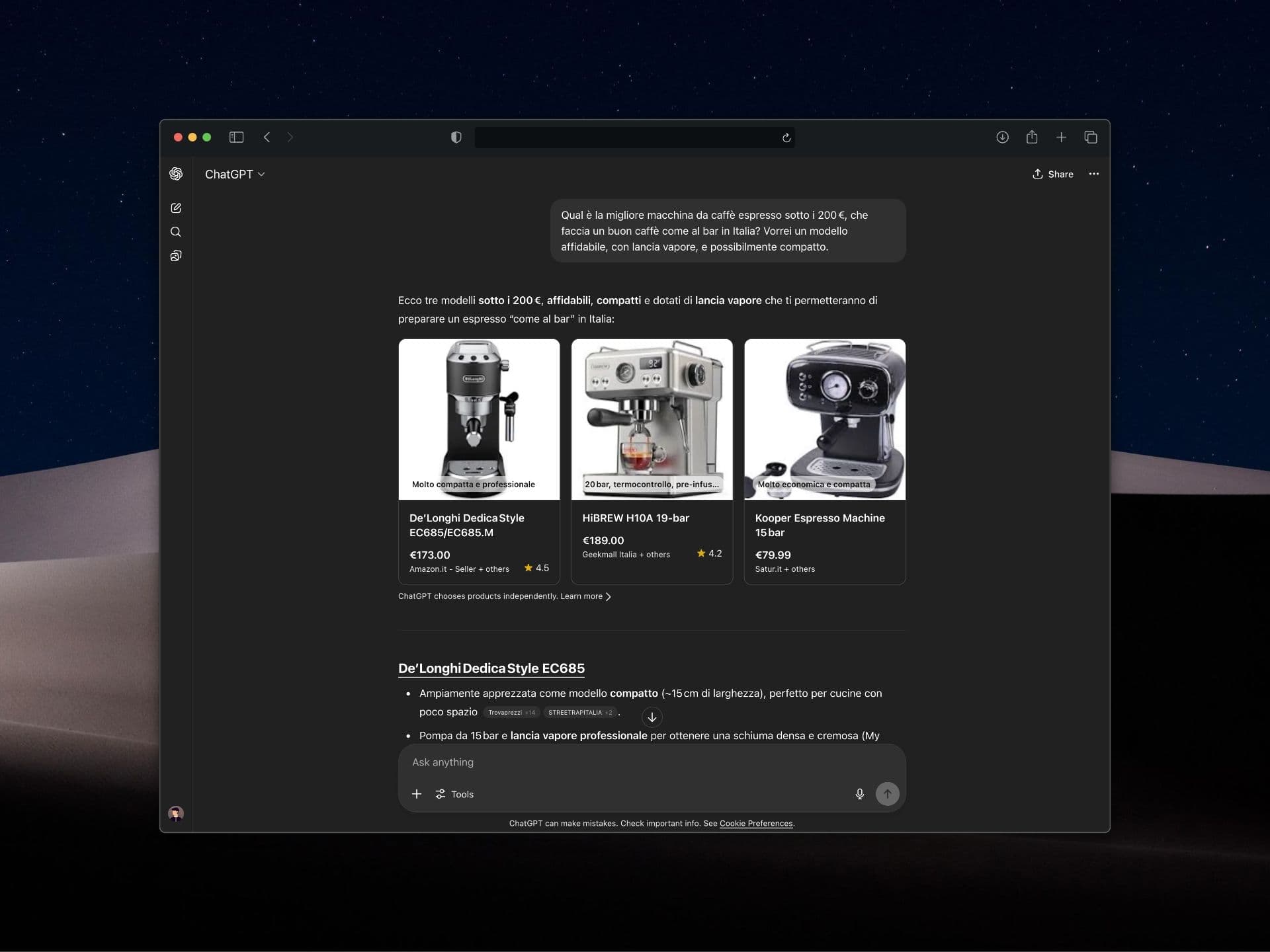Viewport: 1270px width, 952px height.
Task: Open the library images icon in sidebar
Action: click(176, 256)
